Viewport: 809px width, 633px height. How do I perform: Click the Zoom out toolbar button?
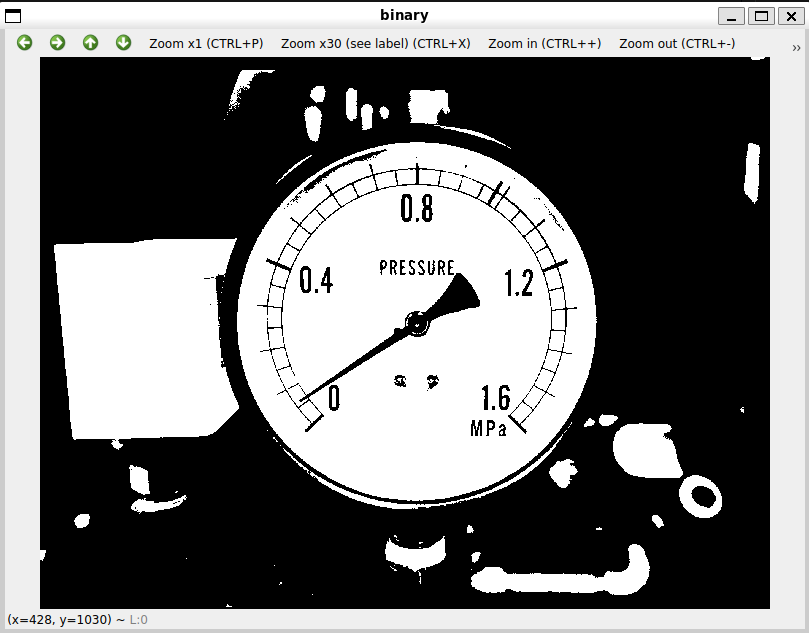pos(676,44)
